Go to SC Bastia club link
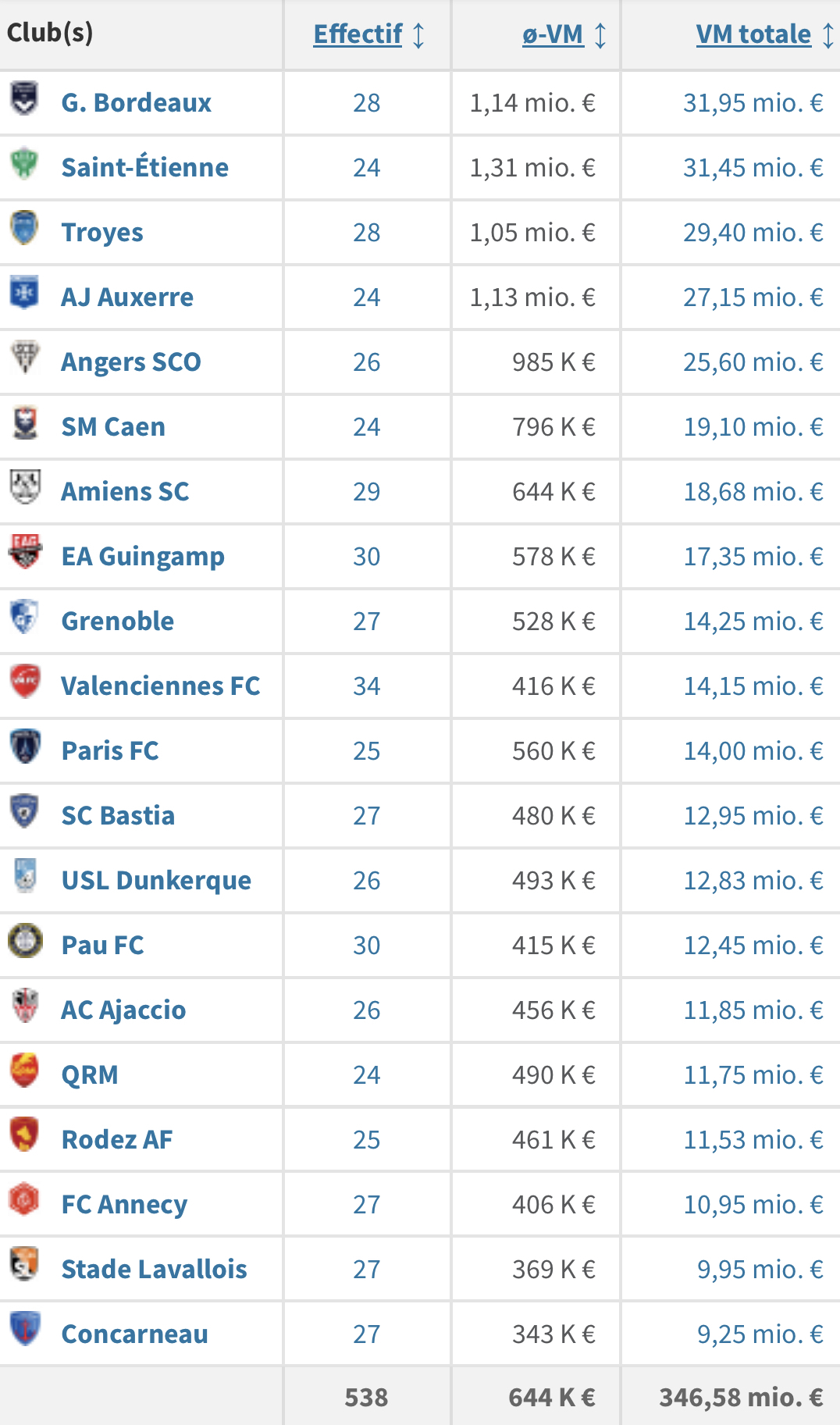Viewport: 840px width, 1425px height. (118, 816)
